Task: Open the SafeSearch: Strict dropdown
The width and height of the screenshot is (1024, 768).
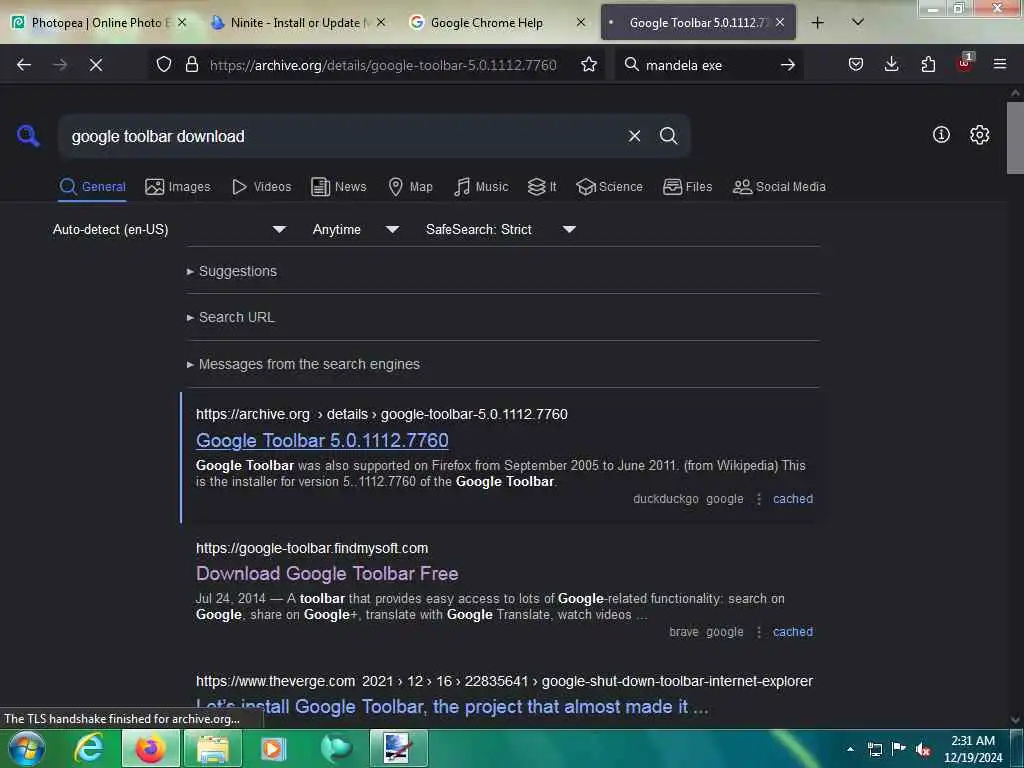Action: [x=500, y=229]
